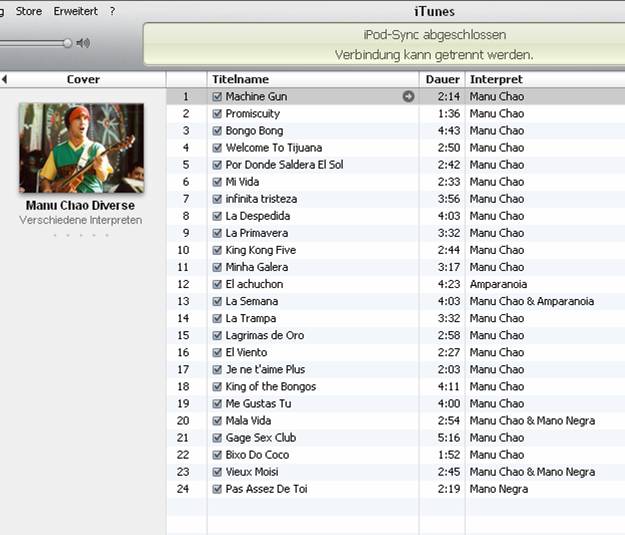
Task: Toggle the King of the Bongos checkbox
Action: click(217, 387)
